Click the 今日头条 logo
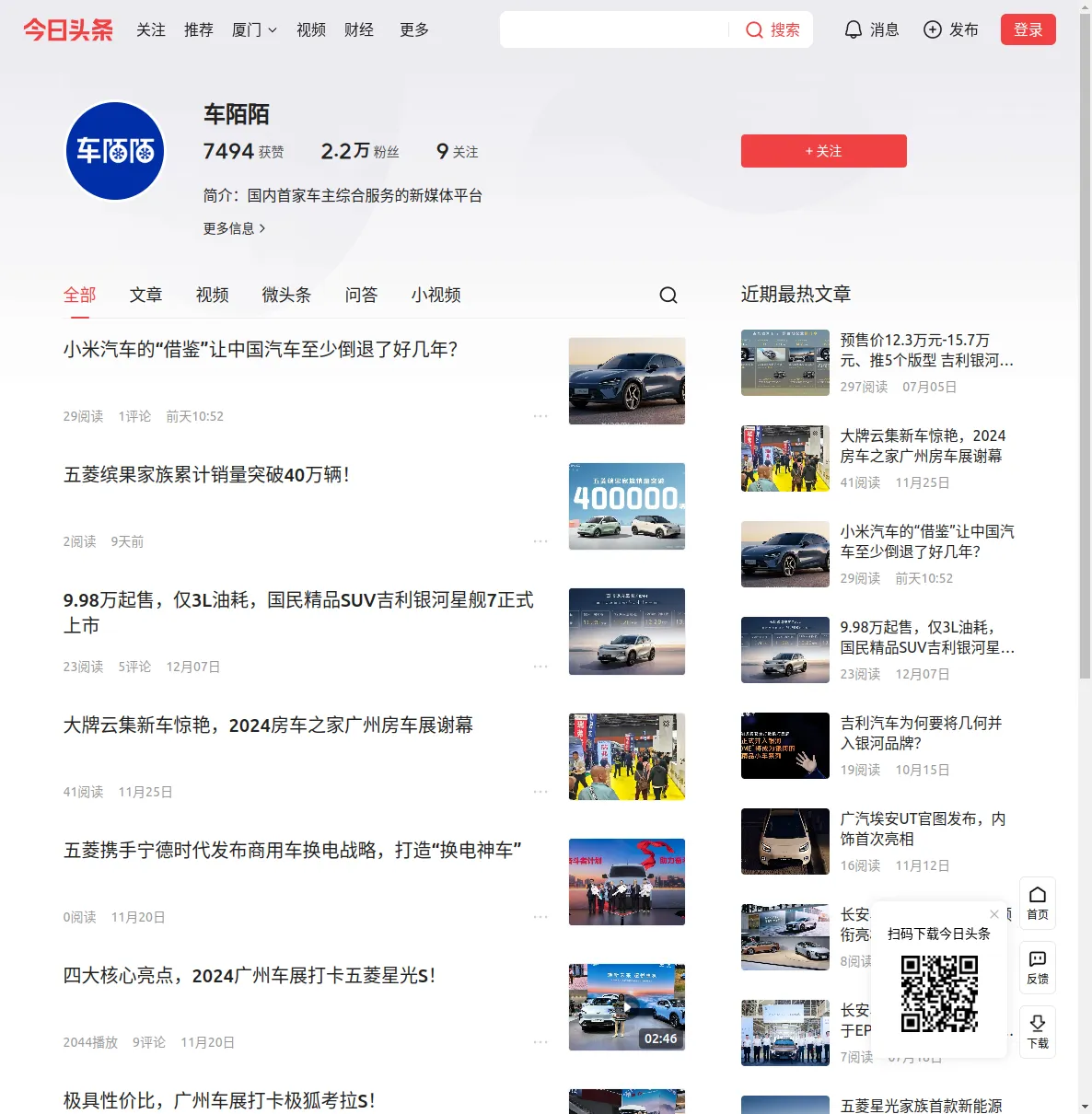The image size is (1092, 1114). (x=68, y=29)
